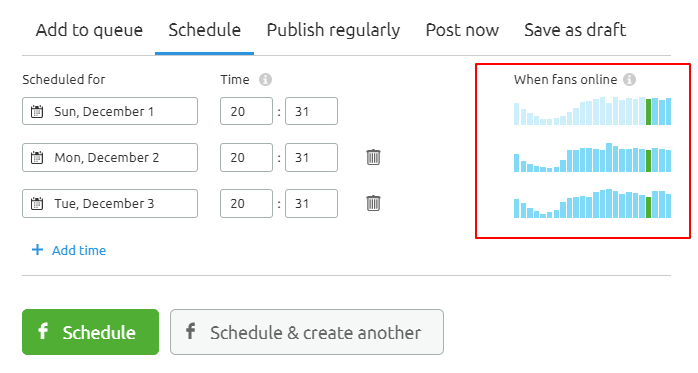
Task: Open the Tue, December 3 date picker
Action: tap(110, 204)
